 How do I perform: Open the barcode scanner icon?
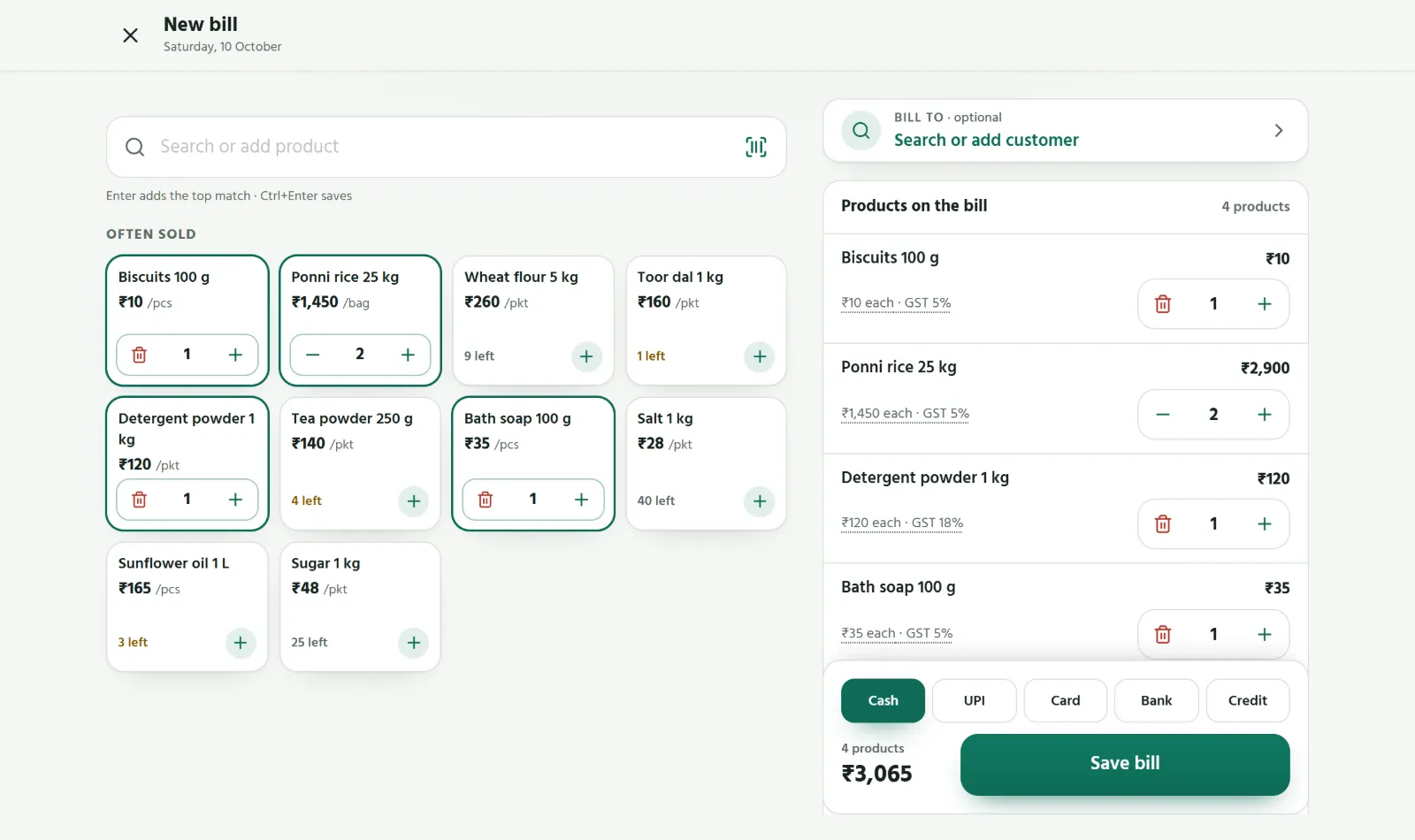pos(756,147)
